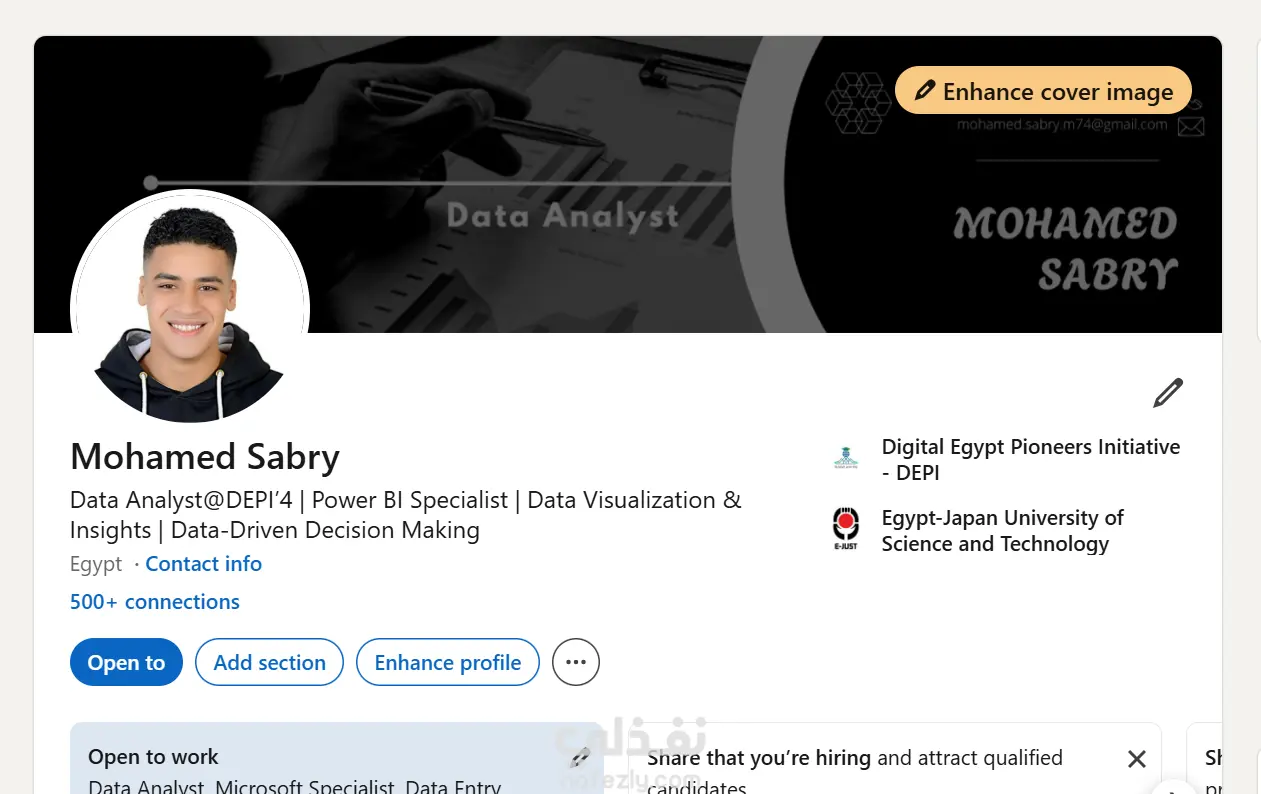Screen dimensions: 1261x794
Task: Click the Add section button
Action: (269, 662)
